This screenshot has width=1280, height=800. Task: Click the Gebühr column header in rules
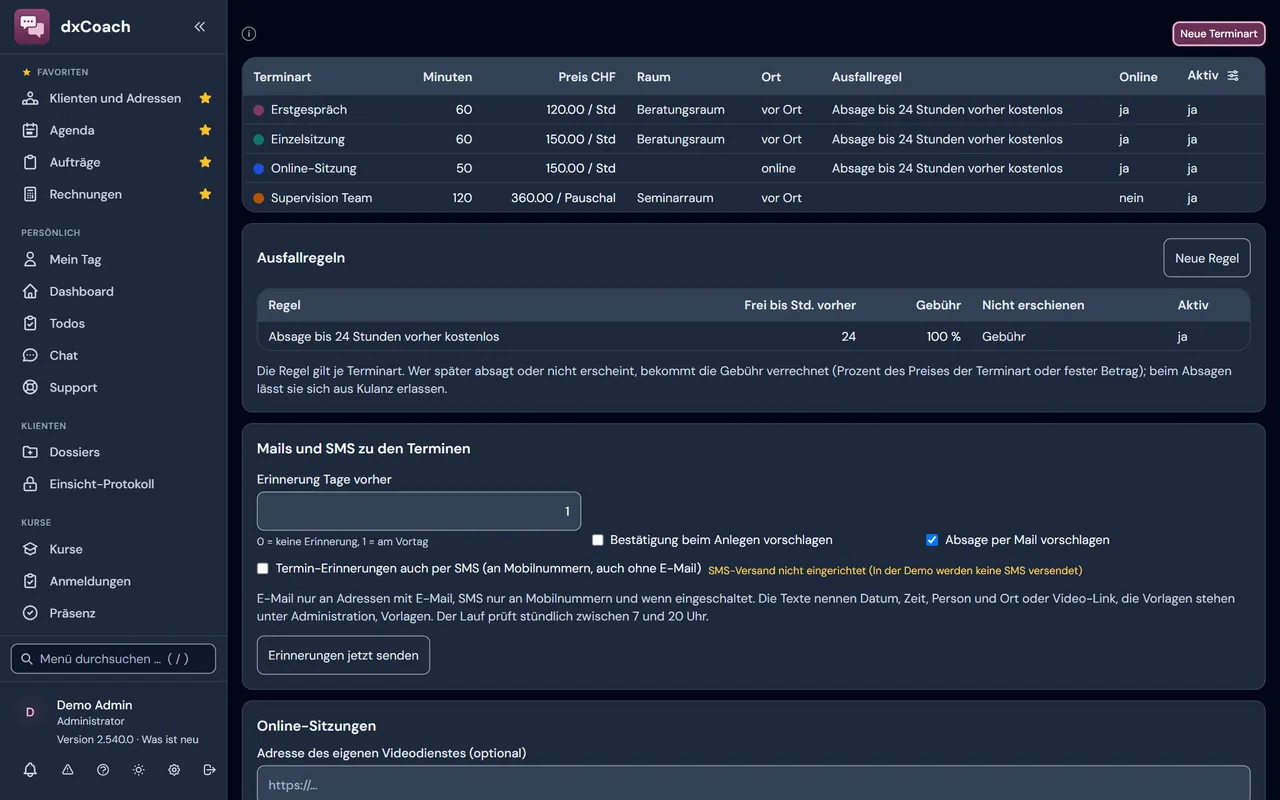(x=938, y=305)
